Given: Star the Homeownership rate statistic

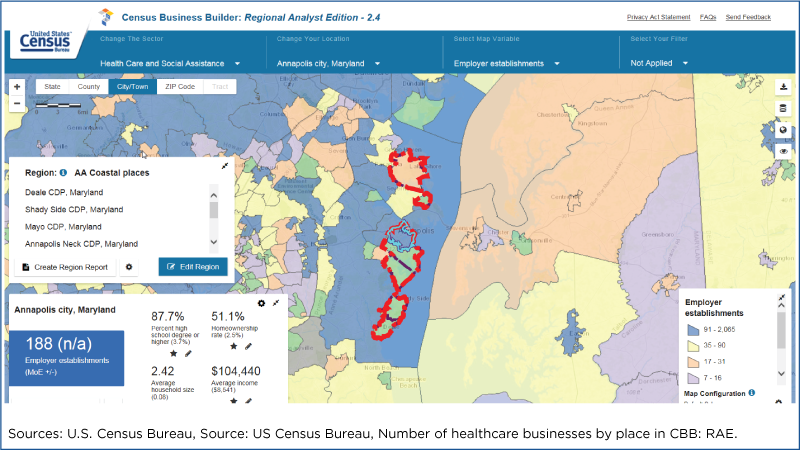Looking at the screenshot, I should pyautogui.click(x=234, y=346).
